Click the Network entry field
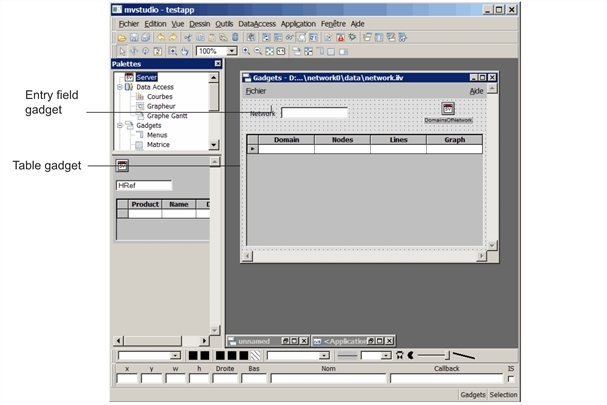The height and width of the screenshot is (405, 607). [x=314, y=113]
